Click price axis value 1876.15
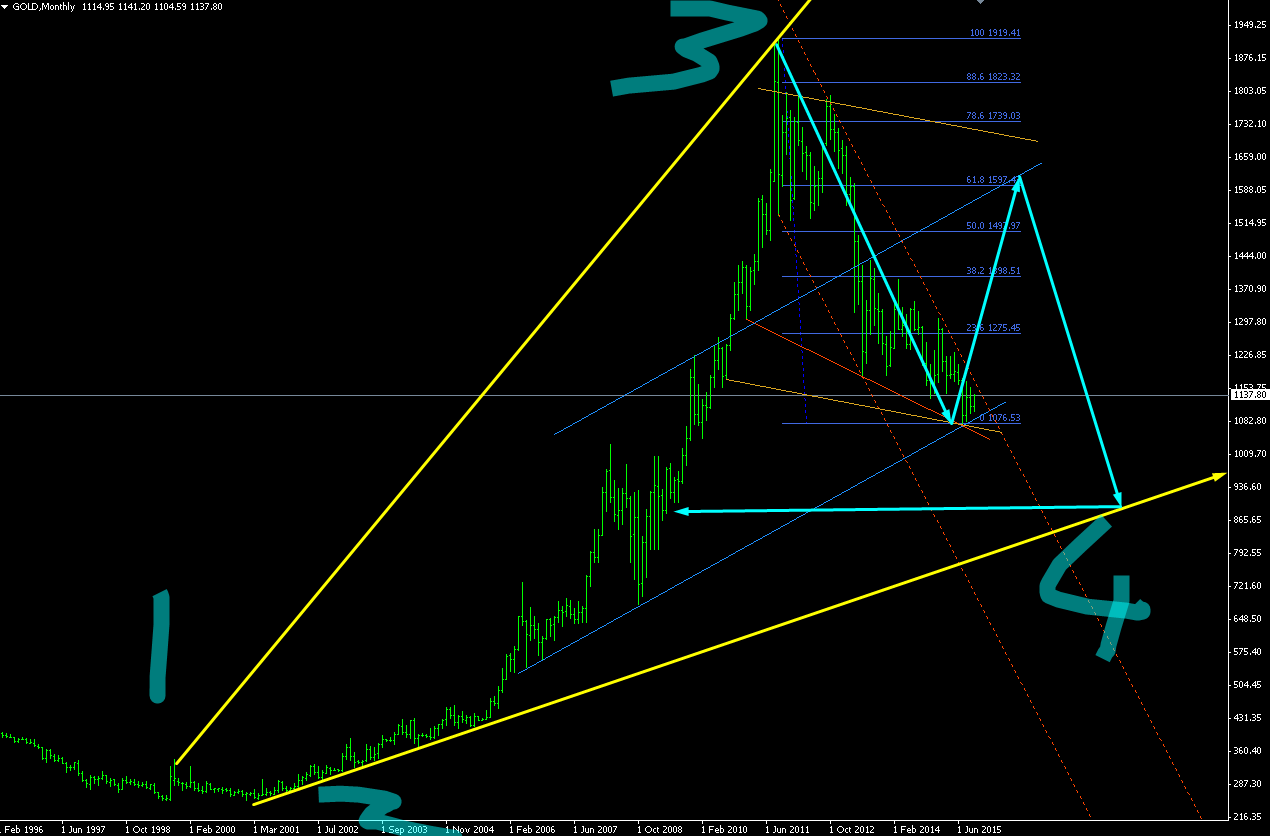1270x836 pixels. (x=1252, y=57)
